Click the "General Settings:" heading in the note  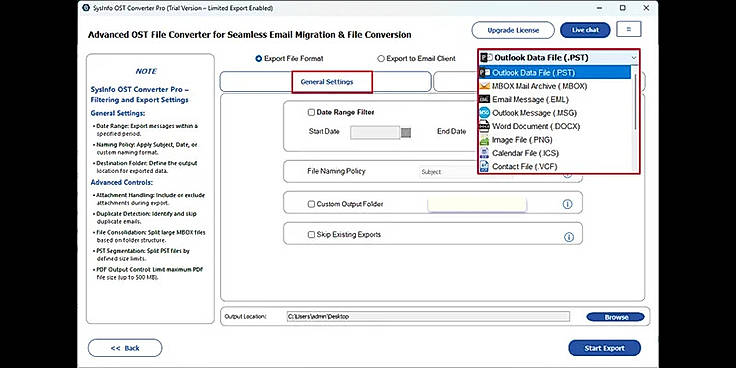click(118, 114)
